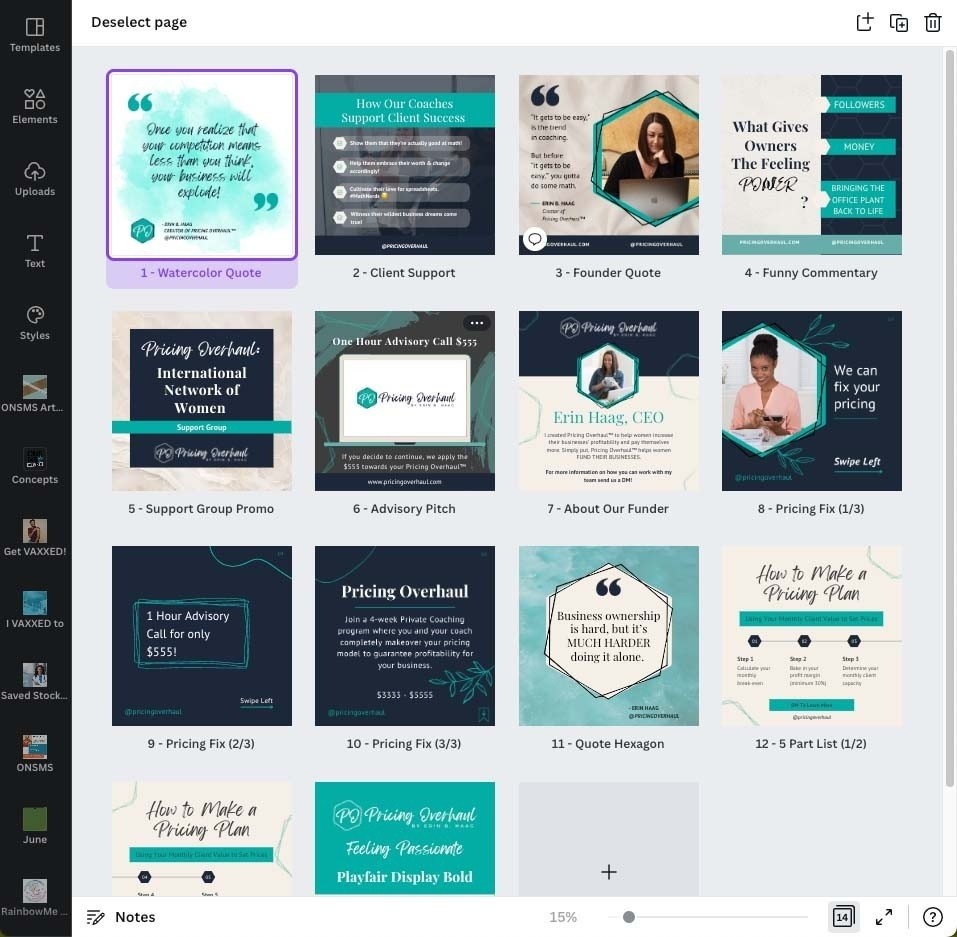
Task: Click title '4 - Funny Commentary'
Action: coord(811,273)
